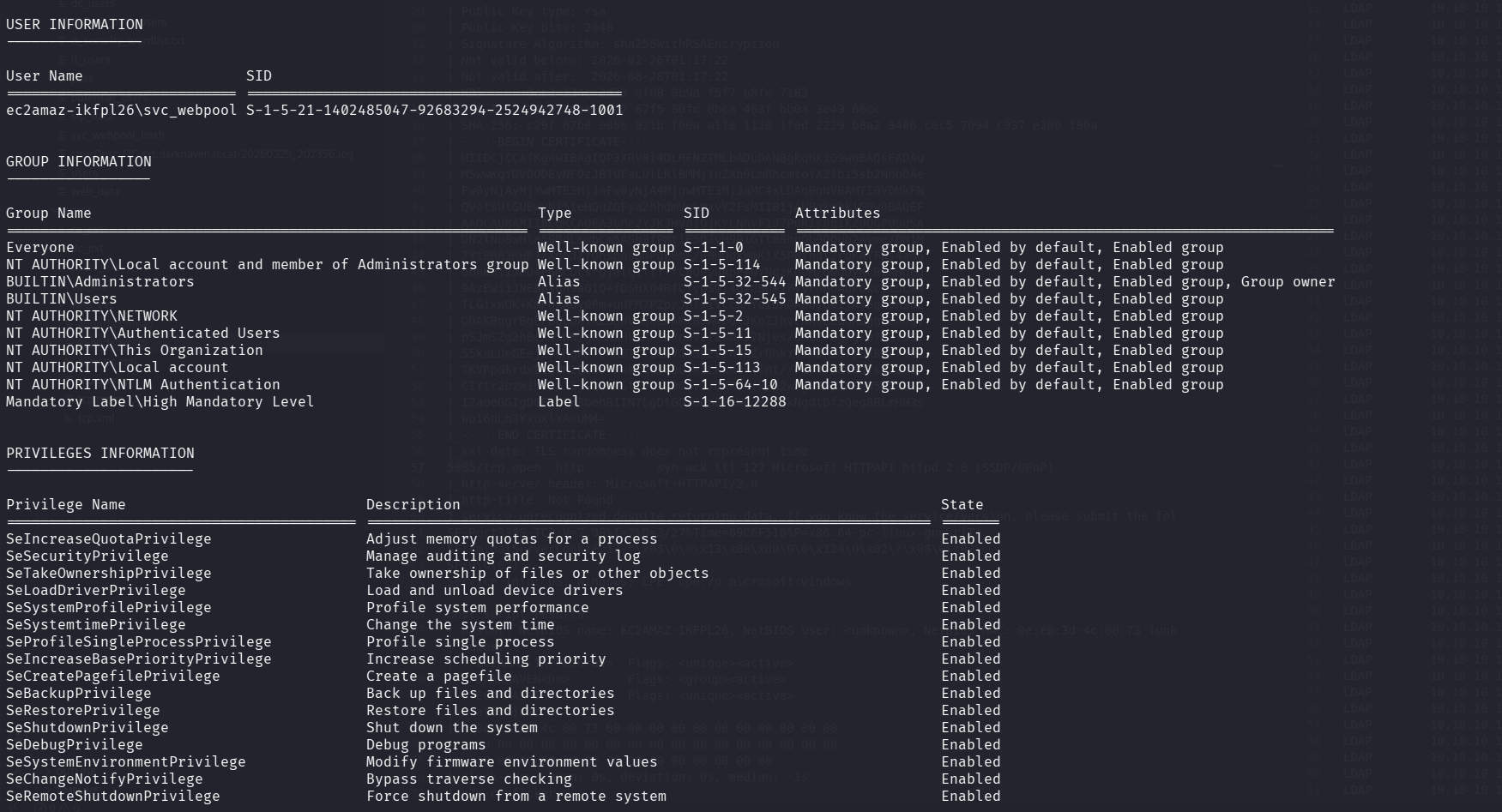
Task: Click the 'Everyone' group name
Action: point(40,247)
